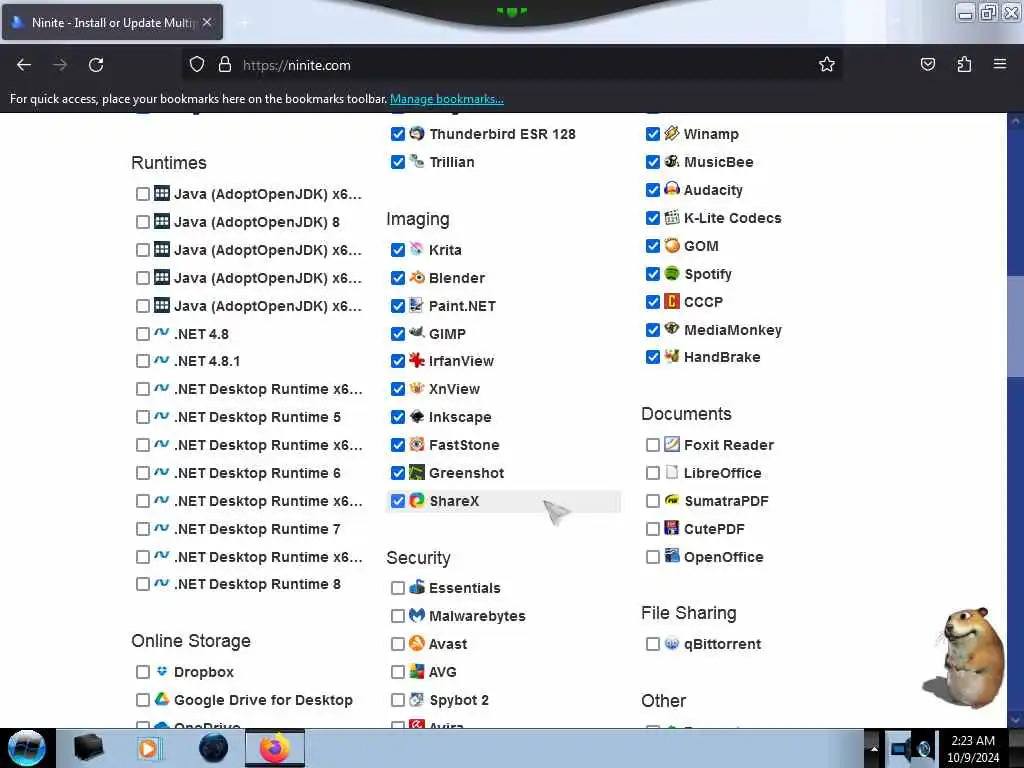The width and height of the screenshot is (1024, 768).
Task: Click the Blender app icon
Action: [417, 278]
